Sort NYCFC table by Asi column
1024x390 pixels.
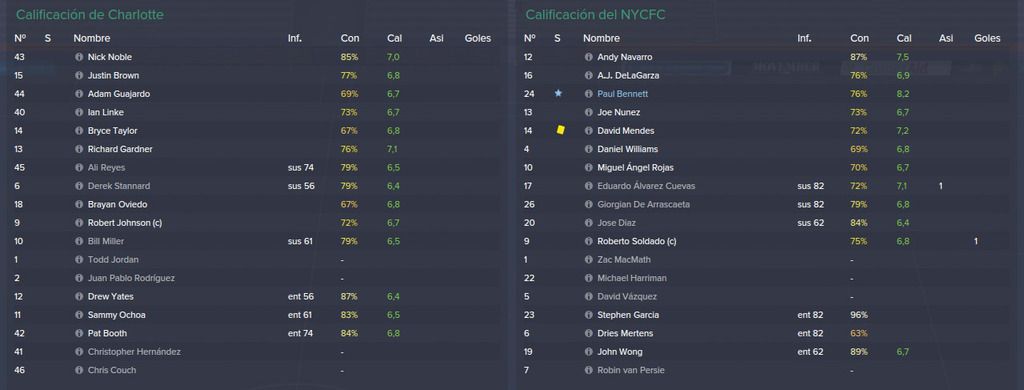[946, 39]
